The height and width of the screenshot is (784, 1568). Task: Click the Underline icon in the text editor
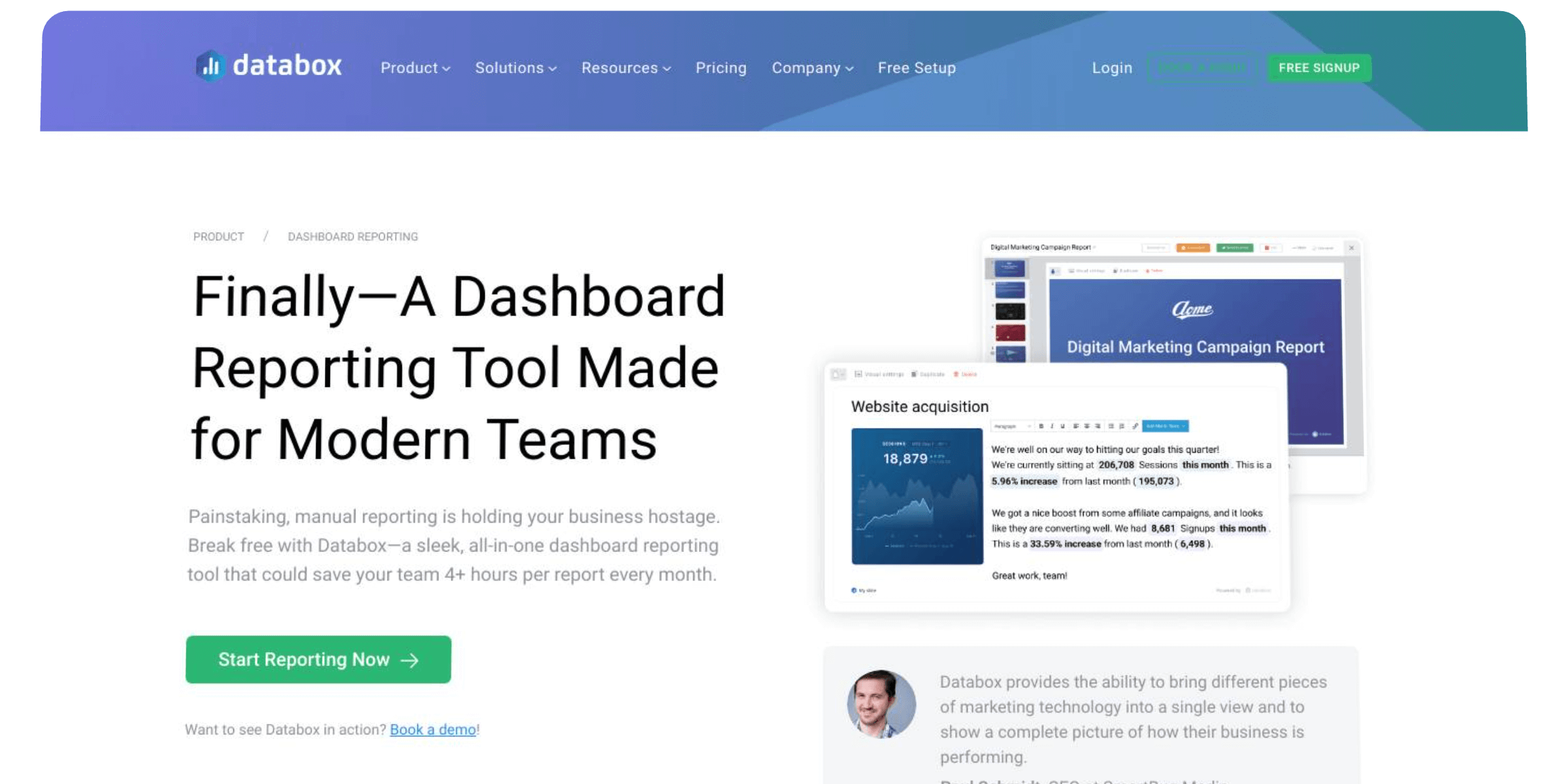coord(1063,426)
